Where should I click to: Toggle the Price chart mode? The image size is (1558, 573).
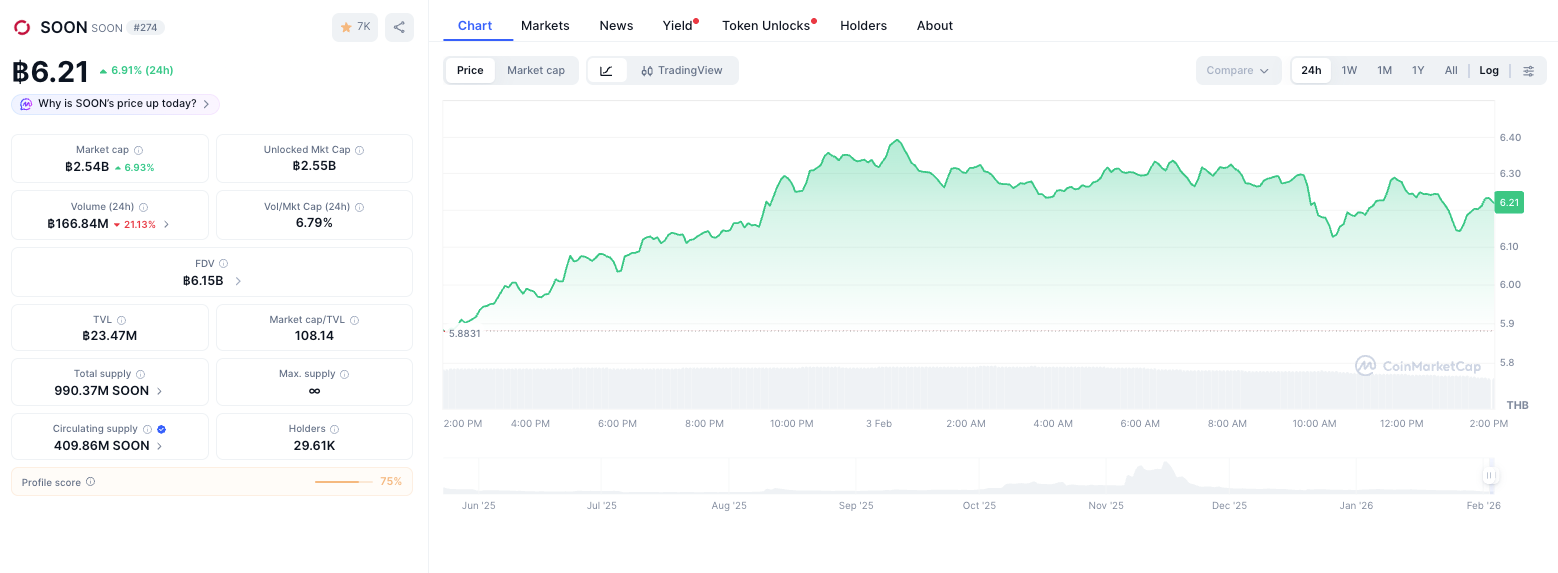[x=470, y=70]
